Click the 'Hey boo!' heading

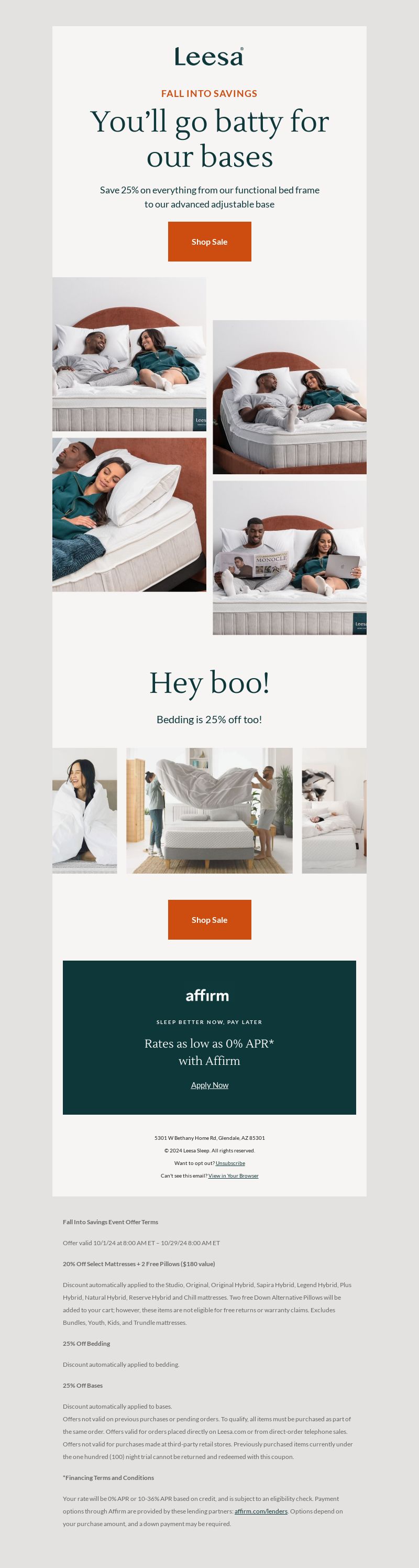point(209,683)
